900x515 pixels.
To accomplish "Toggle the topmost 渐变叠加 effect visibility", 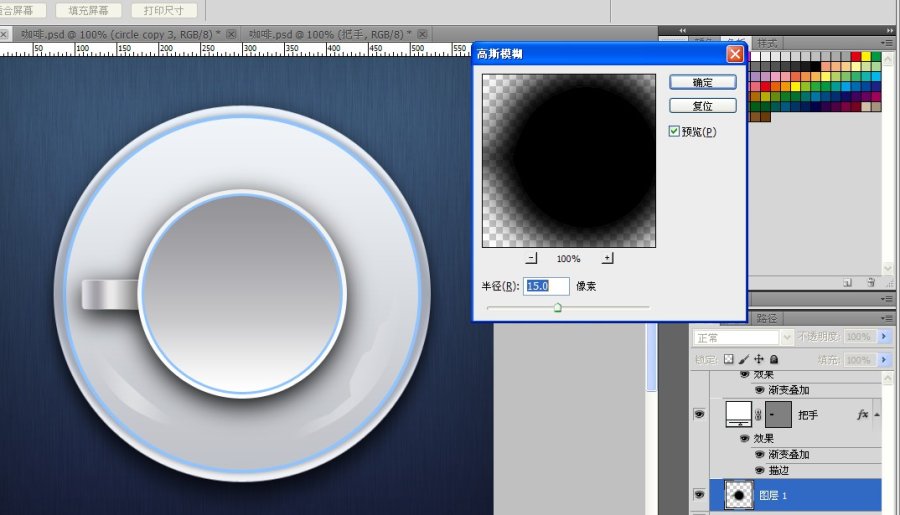I will (x=759, y=390).
